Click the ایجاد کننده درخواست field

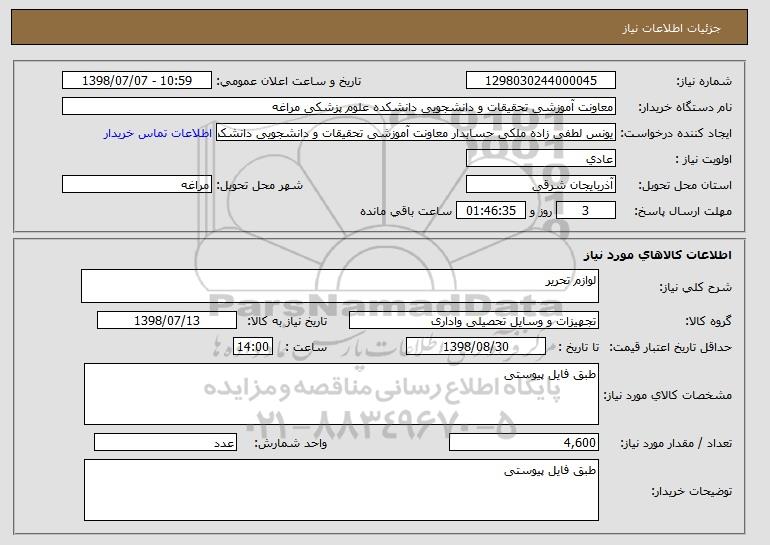(416, 133)
